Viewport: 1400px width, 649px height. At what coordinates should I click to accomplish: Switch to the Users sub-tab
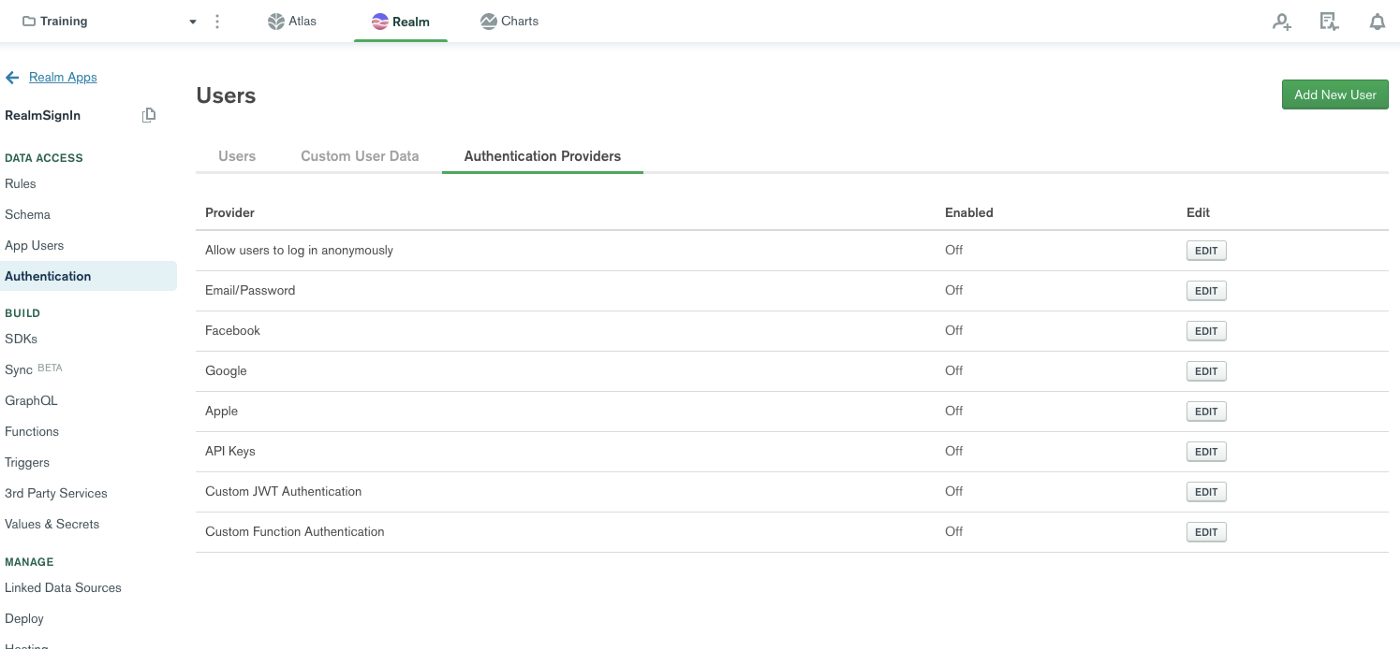tap(237, 156)
